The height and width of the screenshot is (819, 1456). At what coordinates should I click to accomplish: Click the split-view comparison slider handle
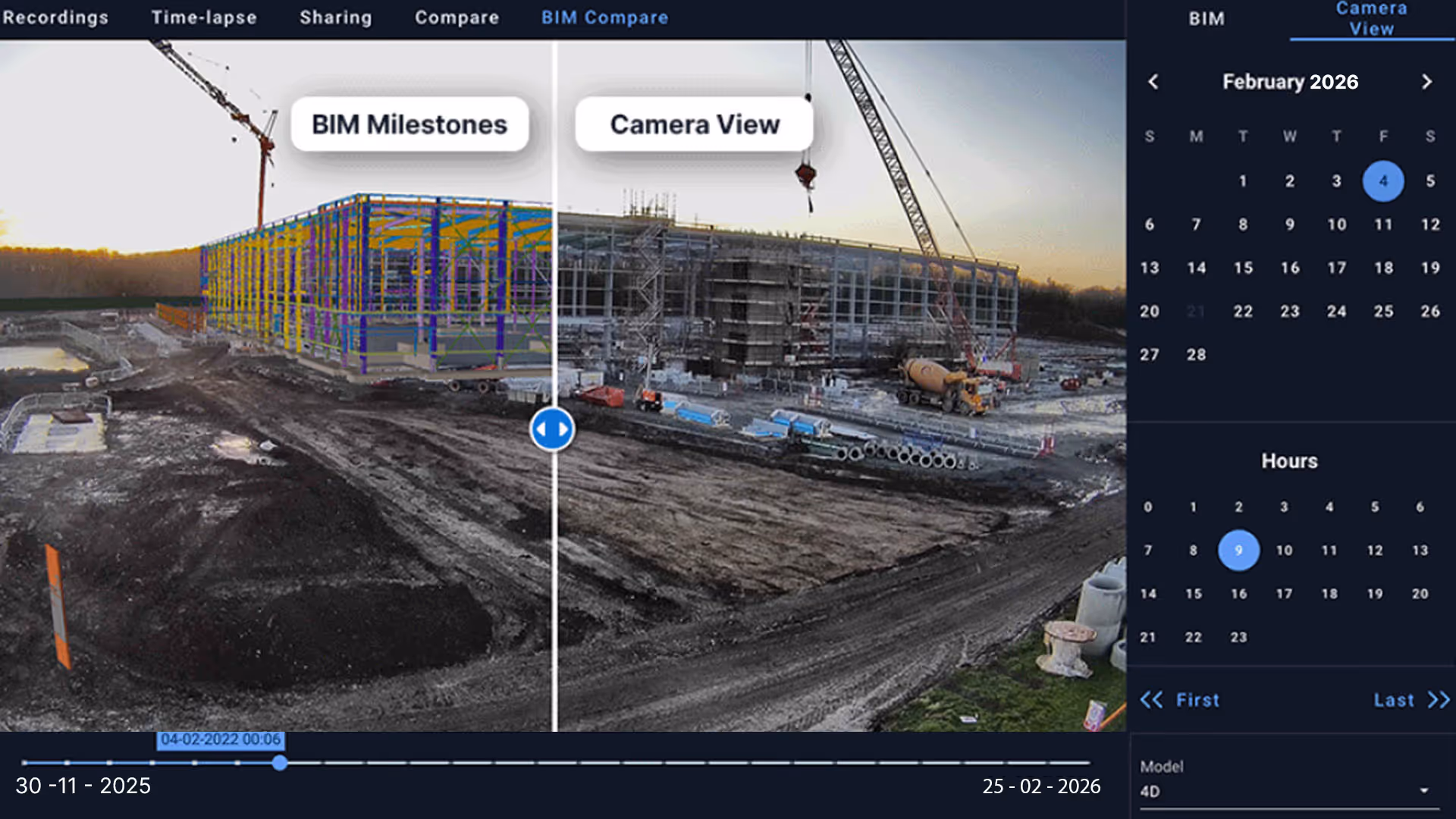(x=552, y=429)
